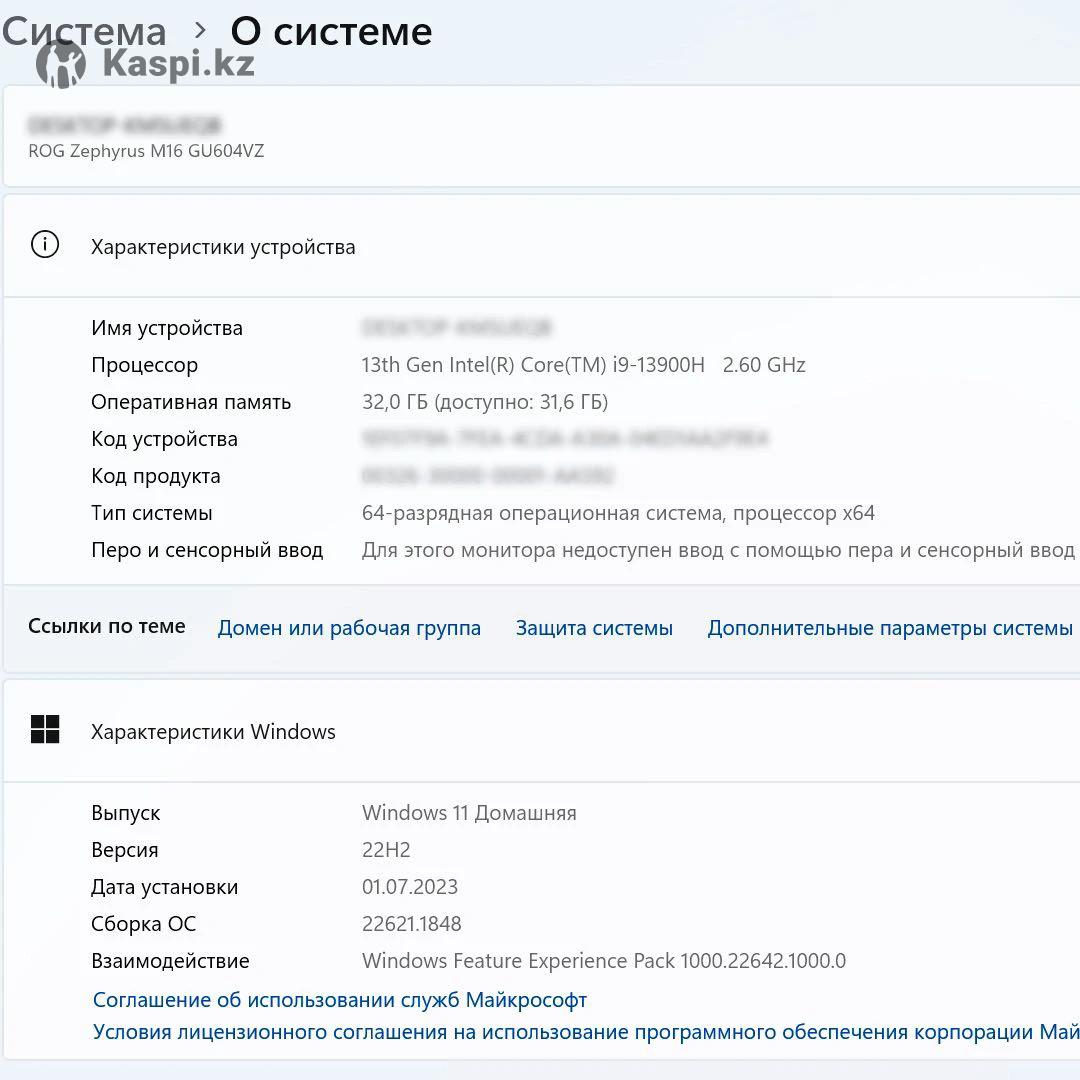Click the Windows 11 Домашняя edition value

(469, 813)
